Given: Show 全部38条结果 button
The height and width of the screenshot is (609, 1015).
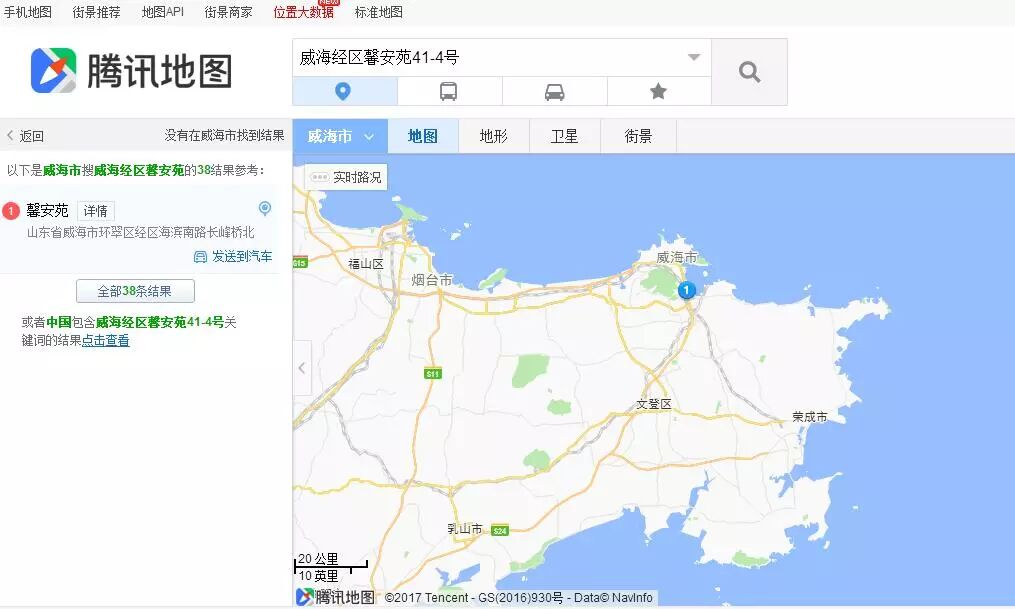Looking at the screenshot, I should (135, 291).
